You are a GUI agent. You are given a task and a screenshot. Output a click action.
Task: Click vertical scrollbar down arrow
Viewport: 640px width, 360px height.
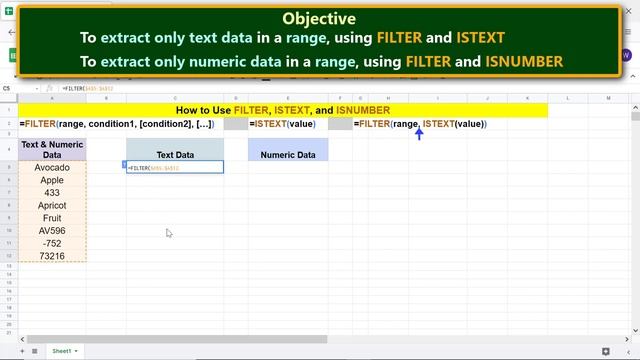click(x=636, y=331)
